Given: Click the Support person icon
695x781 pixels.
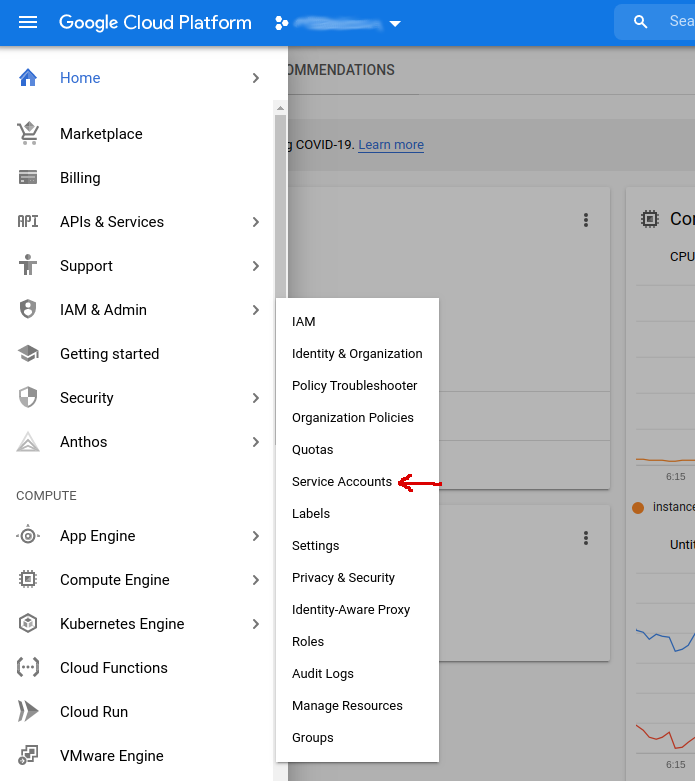Looking at the screenshot, I should [28, 265].
